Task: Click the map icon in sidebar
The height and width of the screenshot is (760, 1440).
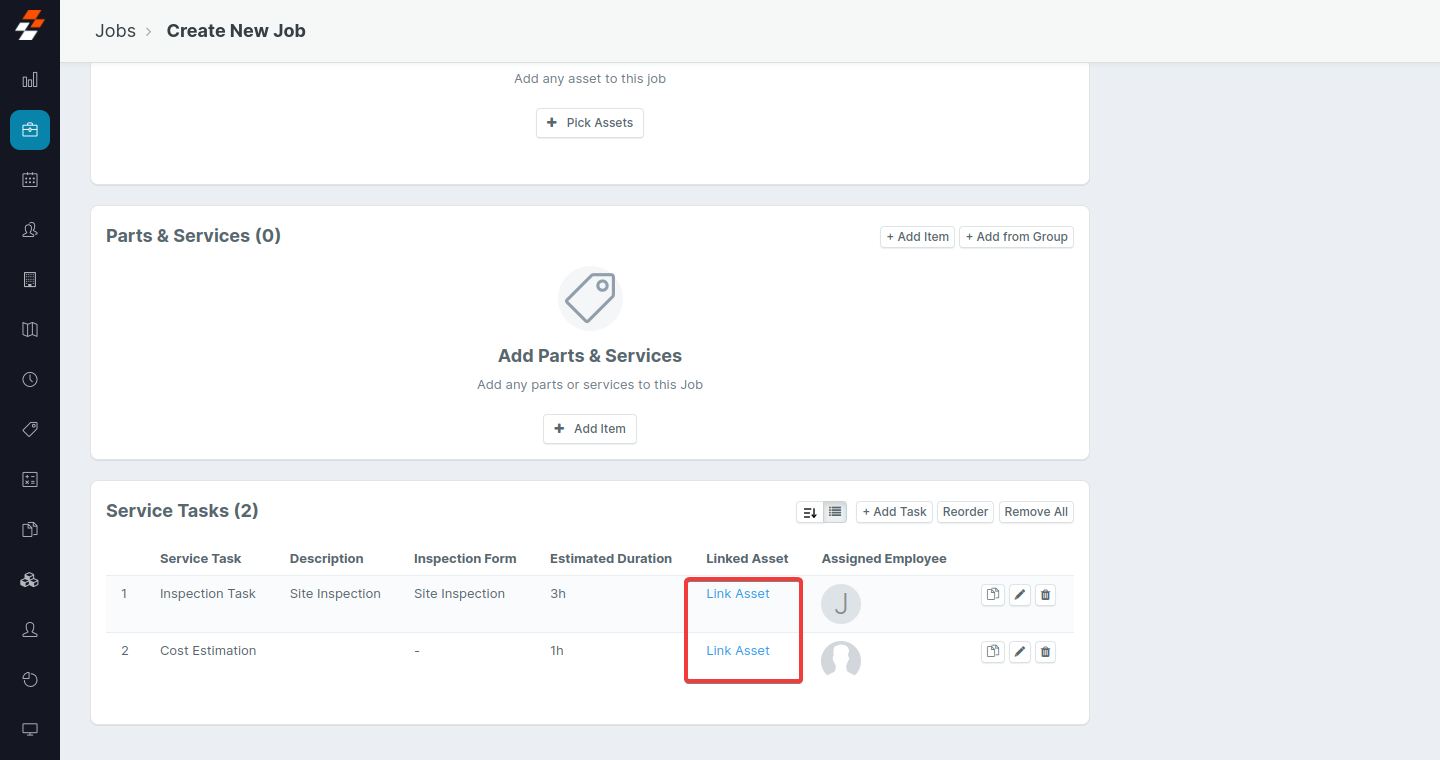Action: 30,330
